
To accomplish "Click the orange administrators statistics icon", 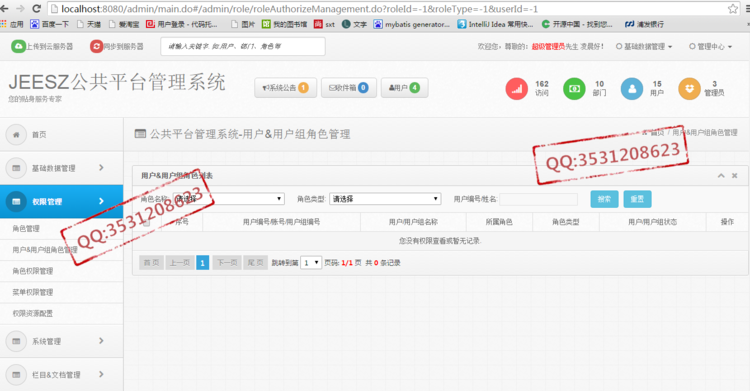I will pyautogui.click(x=689, y=89).
